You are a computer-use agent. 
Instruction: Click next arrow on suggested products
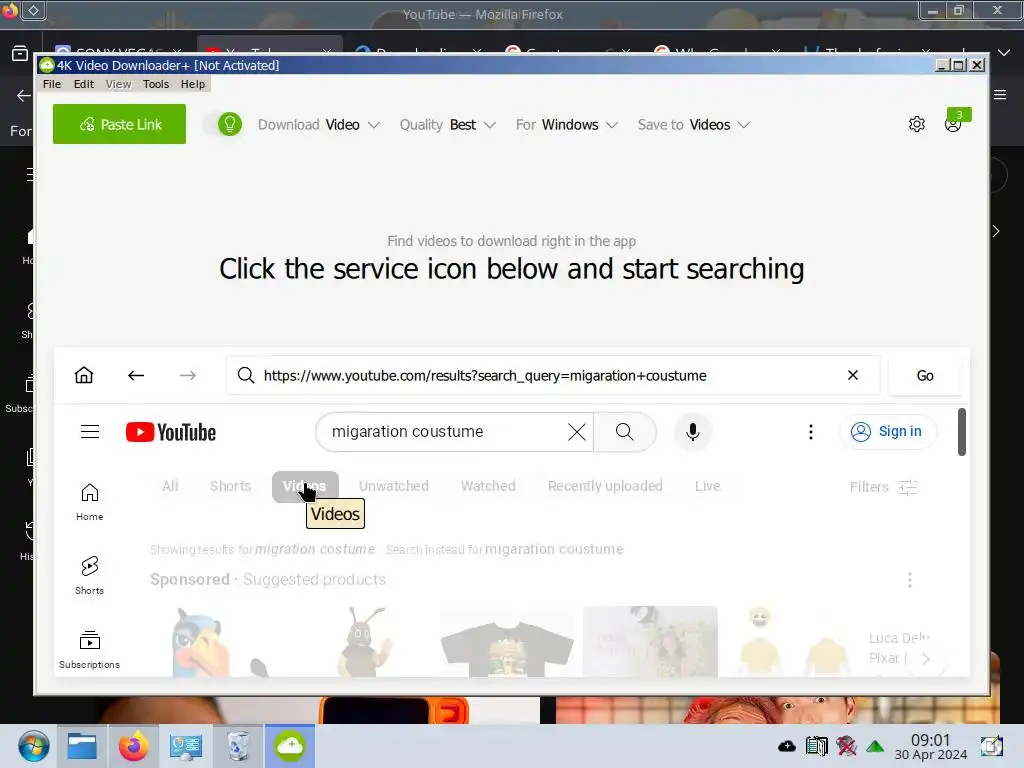click(925, 659)
